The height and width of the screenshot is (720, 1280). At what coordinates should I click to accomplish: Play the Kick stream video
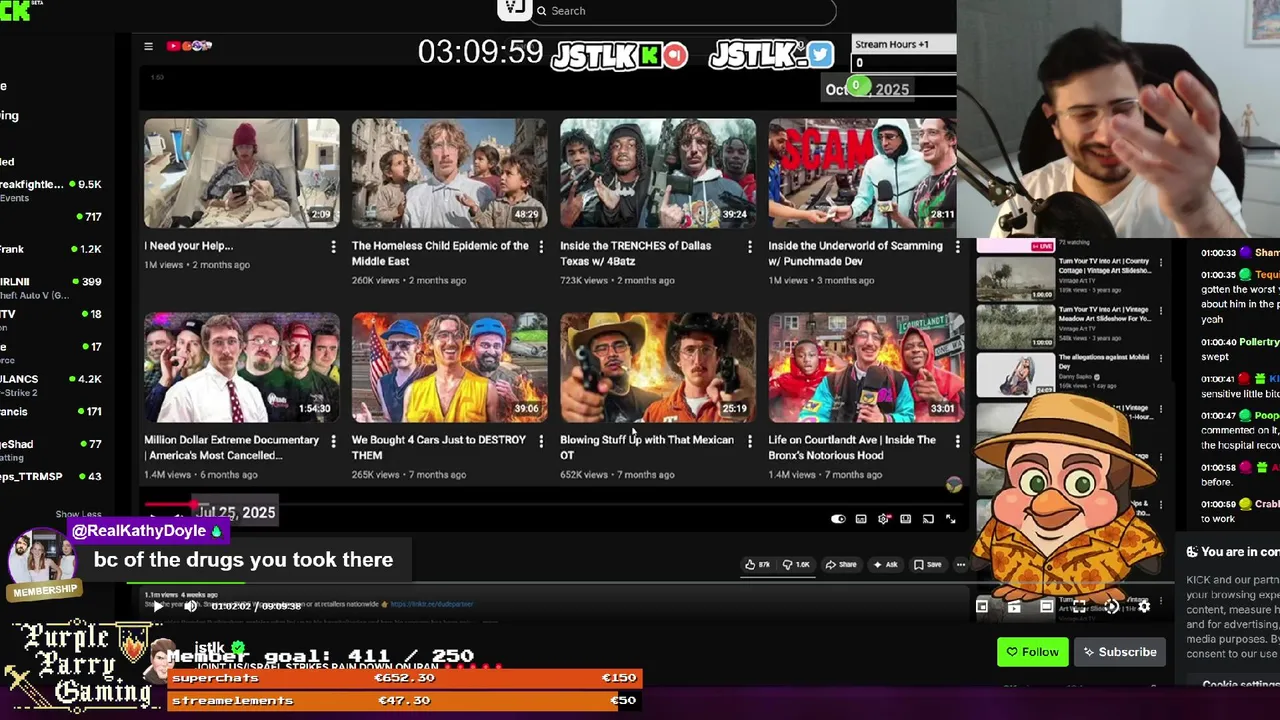coord(158,606)
